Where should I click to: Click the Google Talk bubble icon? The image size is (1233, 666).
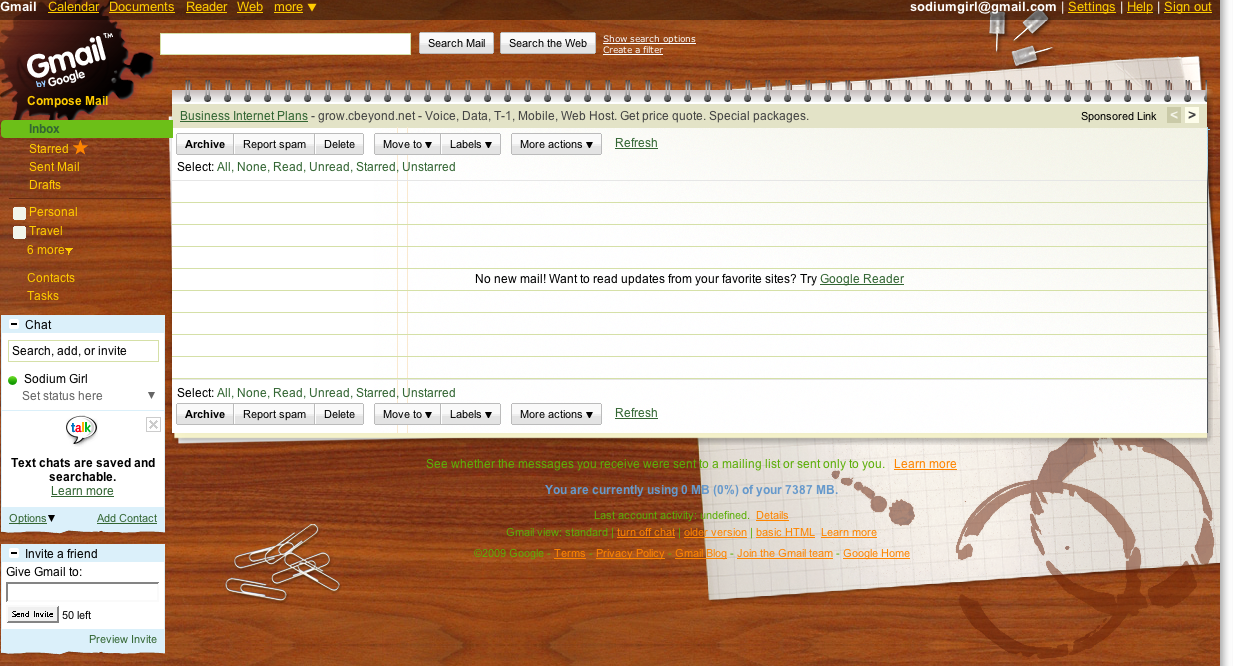click(x=82, y=430)
